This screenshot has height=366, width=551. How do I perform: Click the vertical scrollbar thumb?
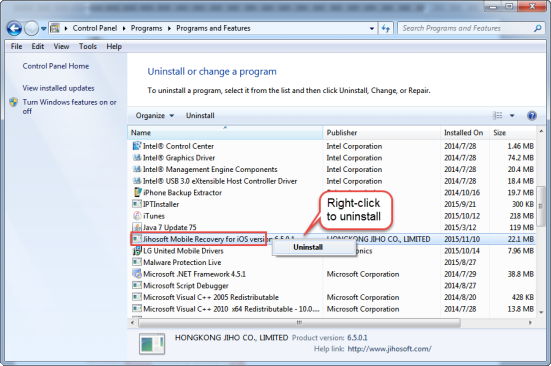point(541,206)
